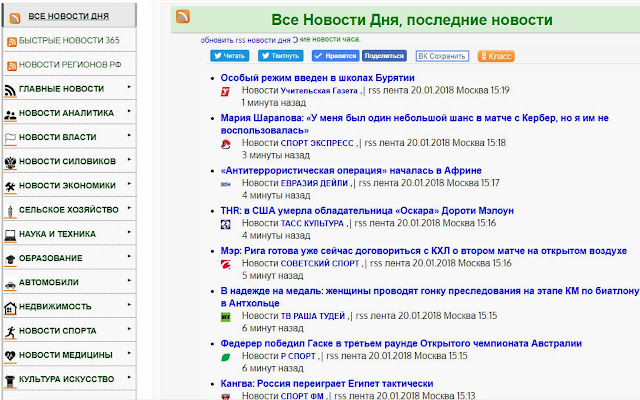The height and width of the screenshot is (400, 640).
Task: Click the ВК Сохранить button
Action: tap(442, 56)
